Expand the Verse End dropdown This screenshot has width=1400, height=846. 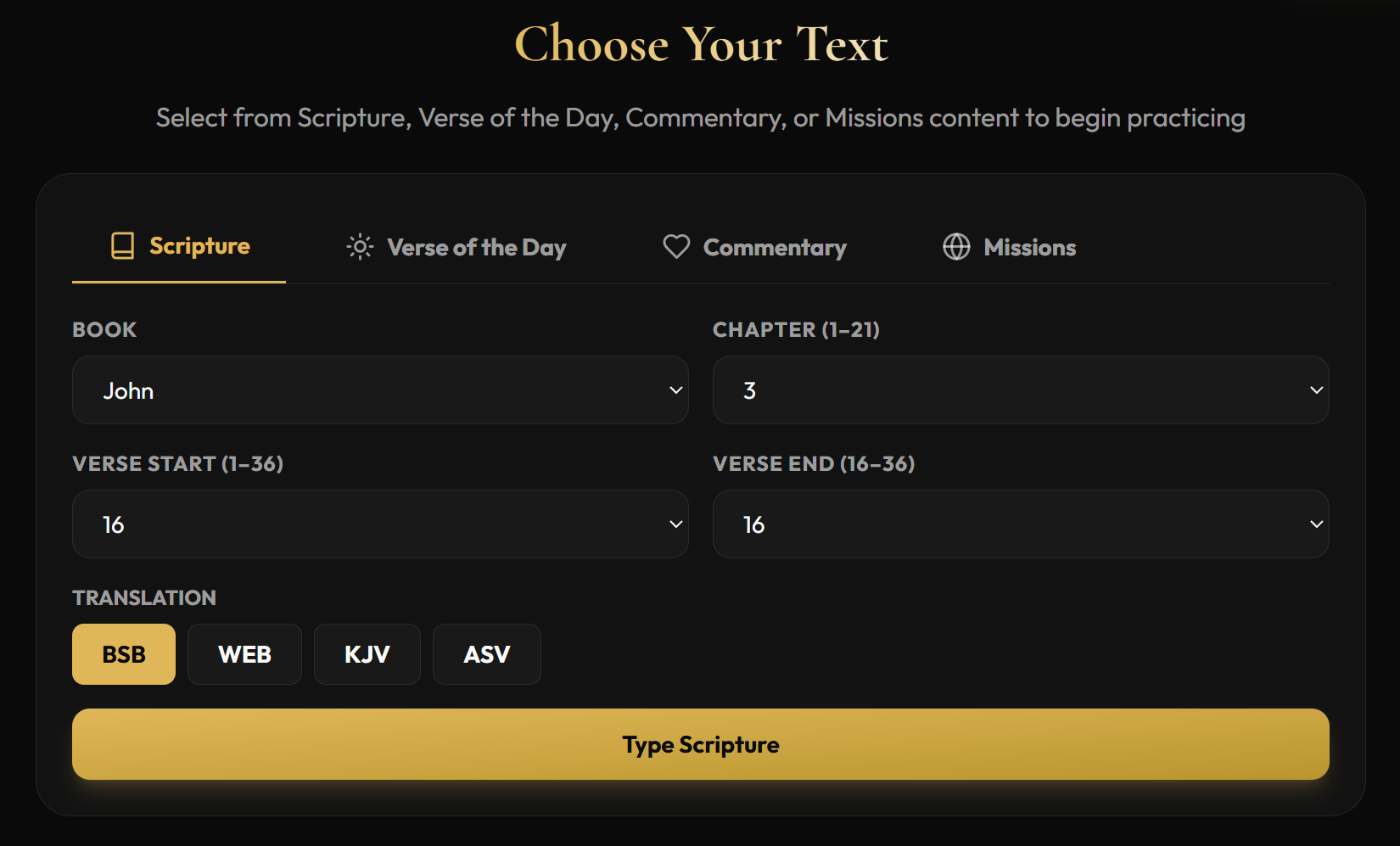pos(1021,524)
